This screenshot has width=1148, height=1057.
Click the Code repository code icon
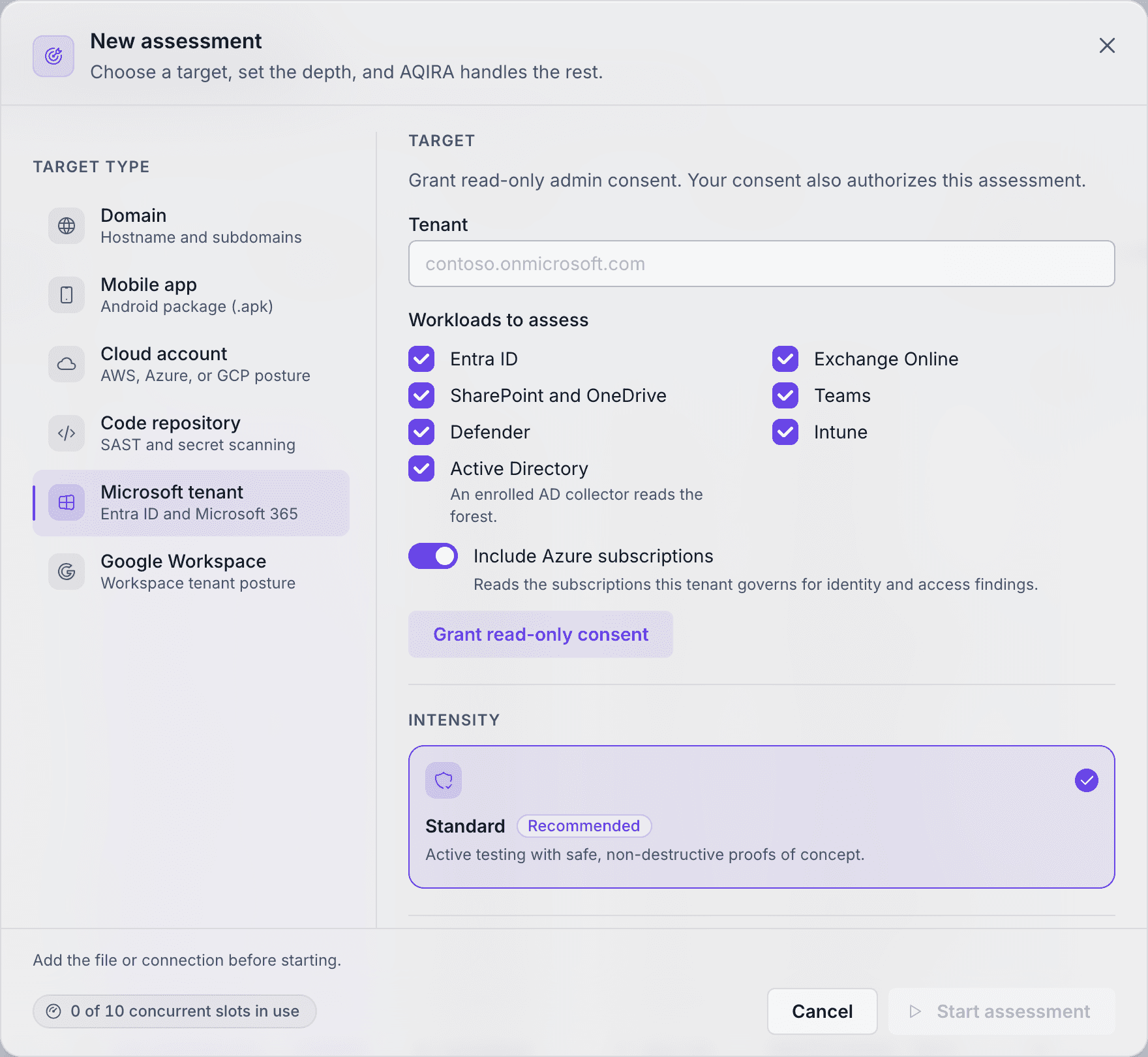point(67,433)
